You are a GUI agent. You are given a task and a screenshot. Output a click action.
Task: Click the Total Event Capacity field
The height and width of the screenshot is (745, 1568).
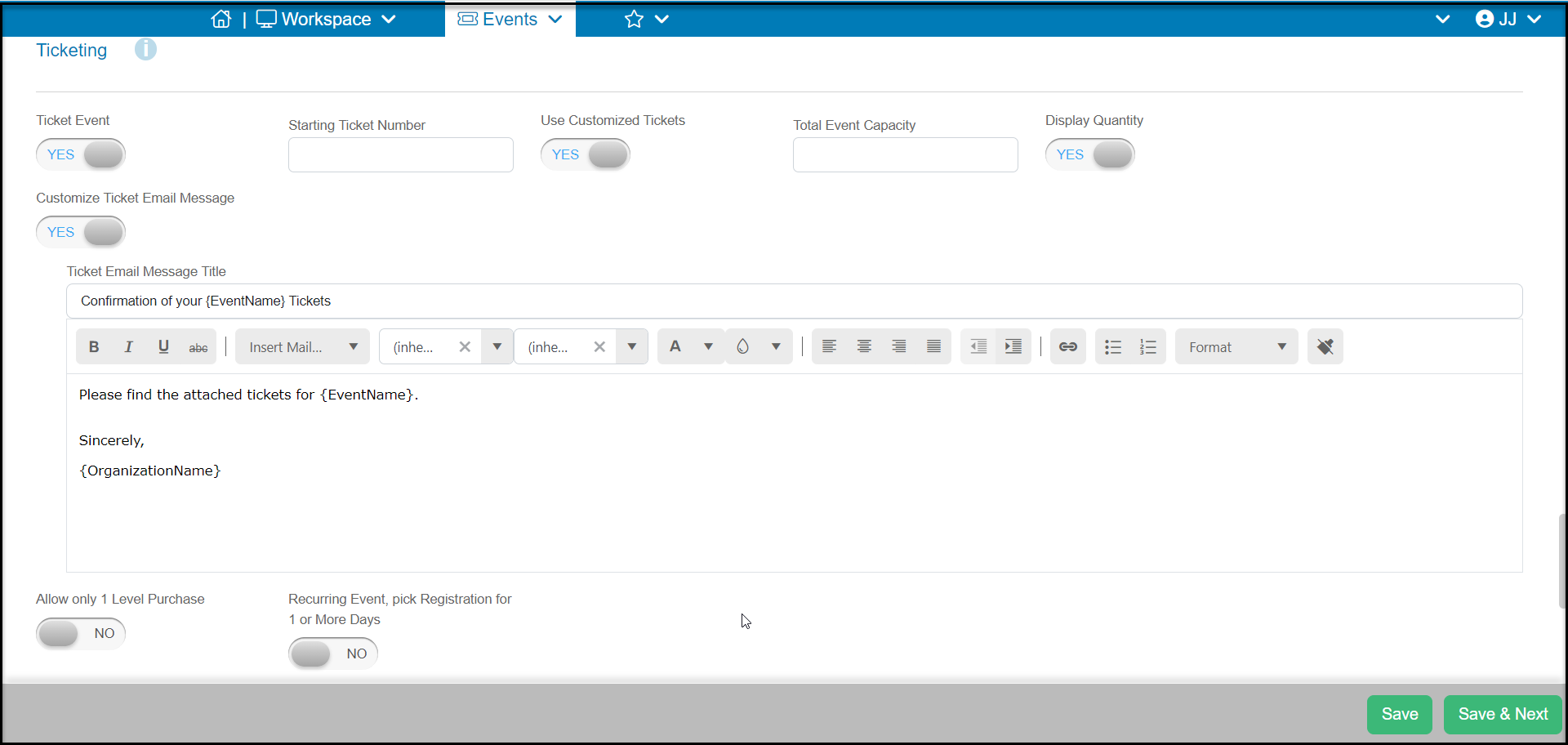[906, 155]
